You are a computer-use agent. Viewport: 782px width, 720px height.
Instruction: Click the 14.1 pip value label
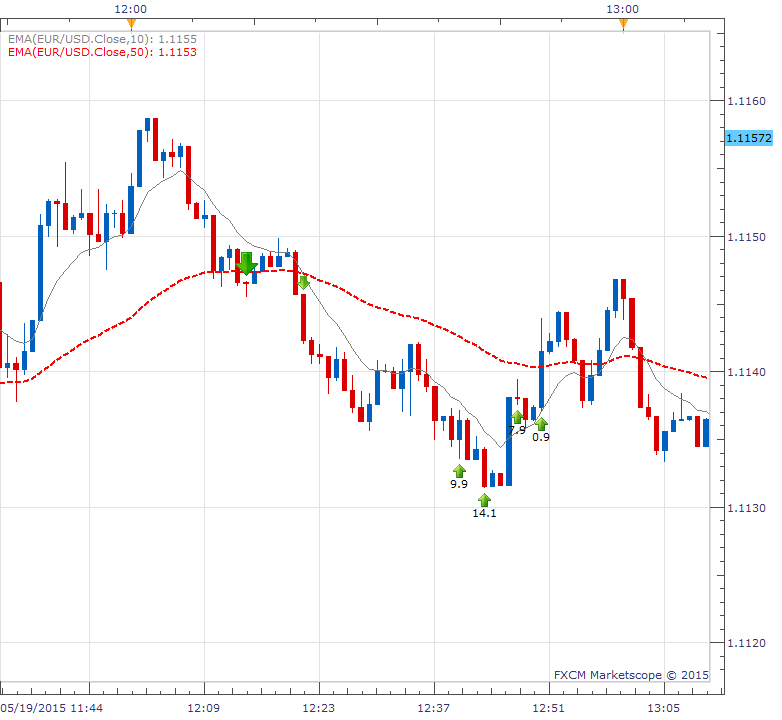click(484, 513)
